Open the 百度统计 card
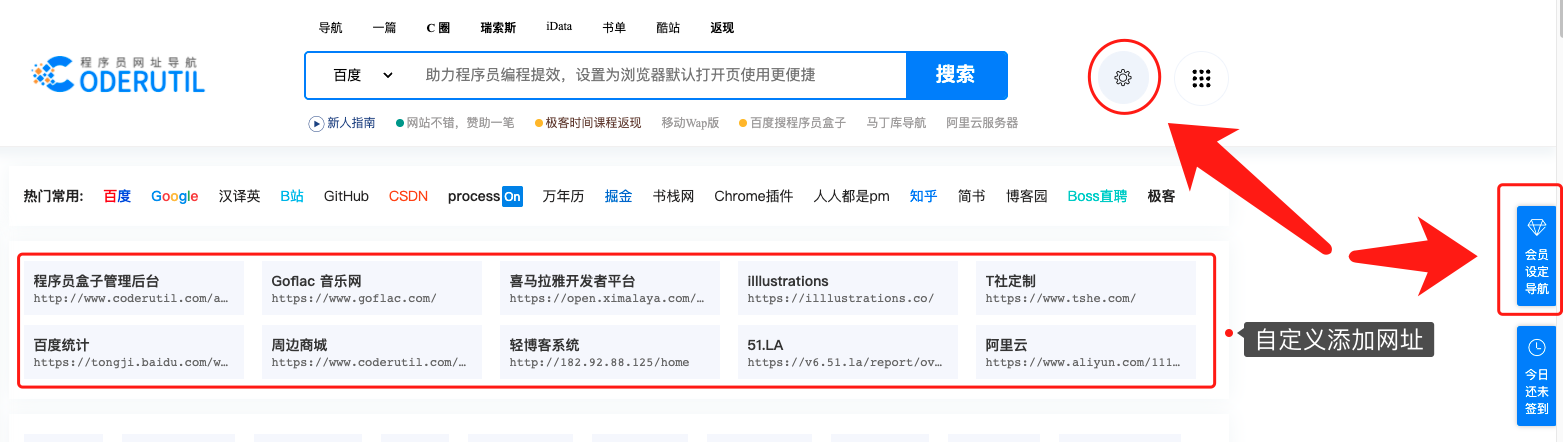This screenshot has width=1563, height=442. 134,352
